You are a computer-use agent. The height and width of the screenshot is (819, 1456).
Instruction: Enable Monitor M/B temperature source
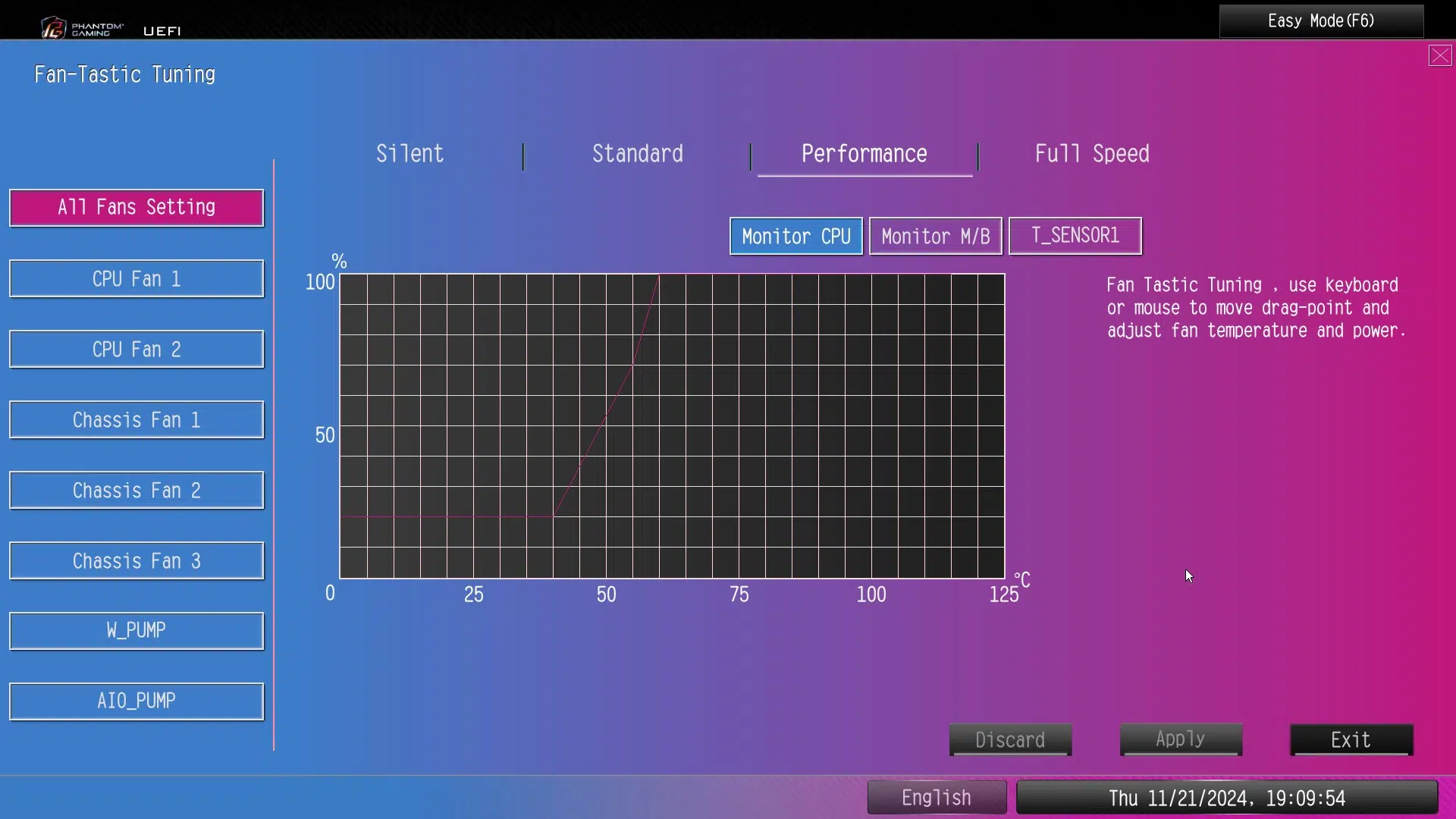click(x=936, y=237)
